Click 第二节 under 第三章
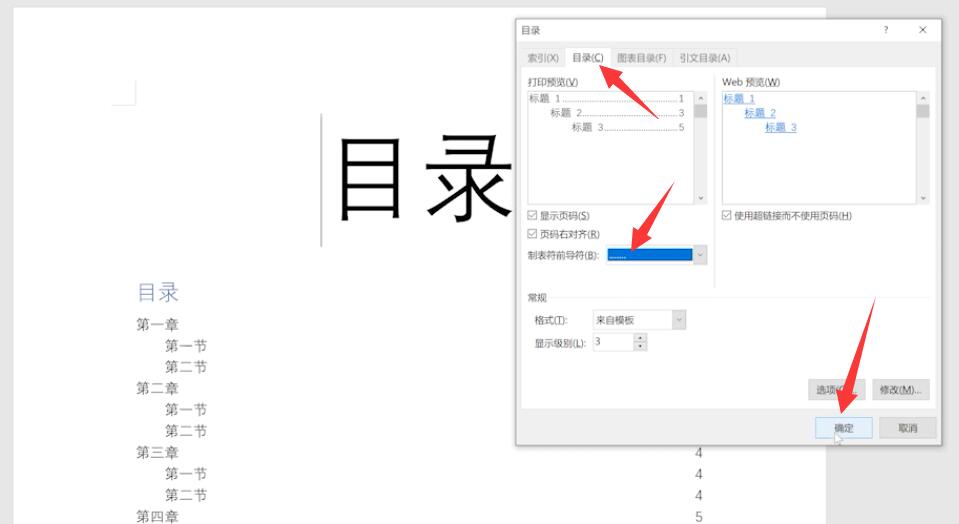Viewport: 959px width, 524px height. tap(186, 495)
